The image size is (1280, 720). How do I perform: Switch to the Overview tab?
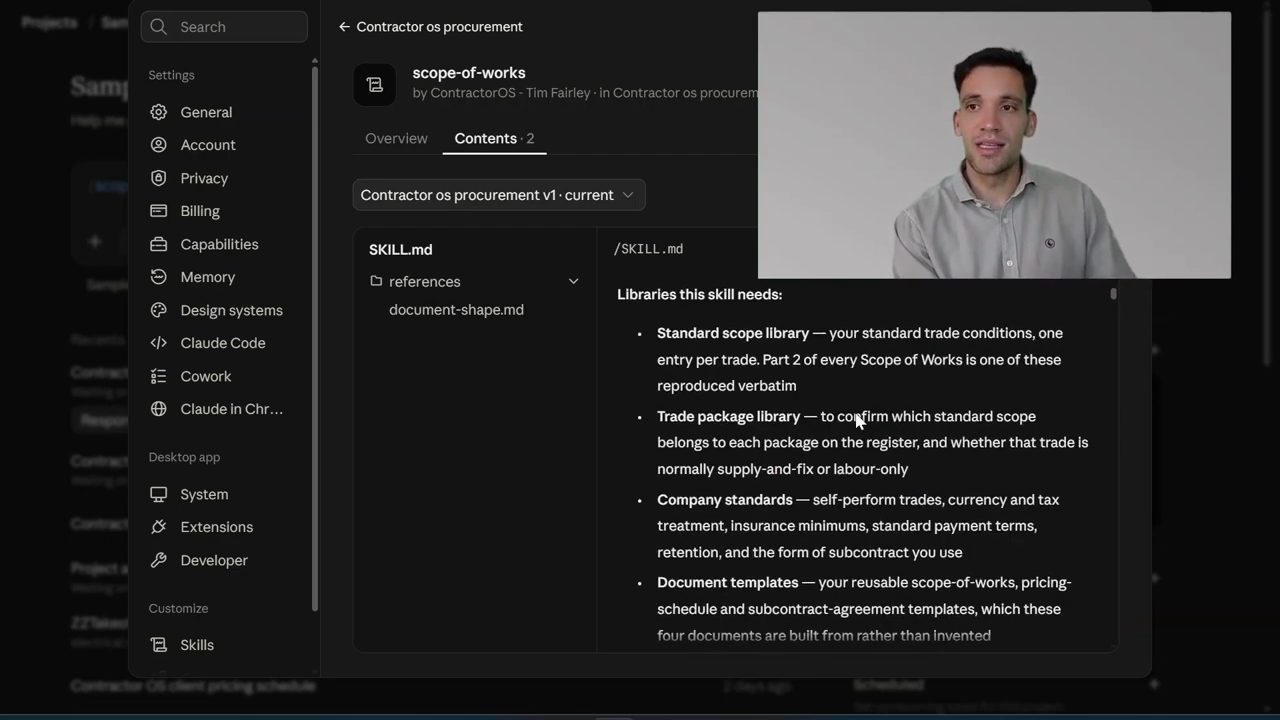(x=396, y=138)
